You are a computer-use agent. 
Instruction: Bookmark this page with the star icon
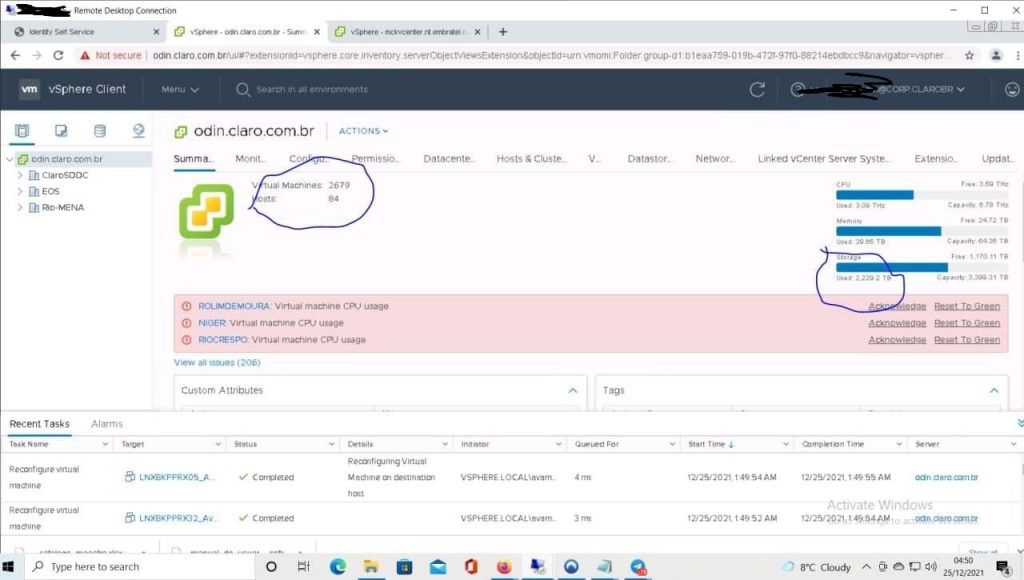click(x=969, y=56)
